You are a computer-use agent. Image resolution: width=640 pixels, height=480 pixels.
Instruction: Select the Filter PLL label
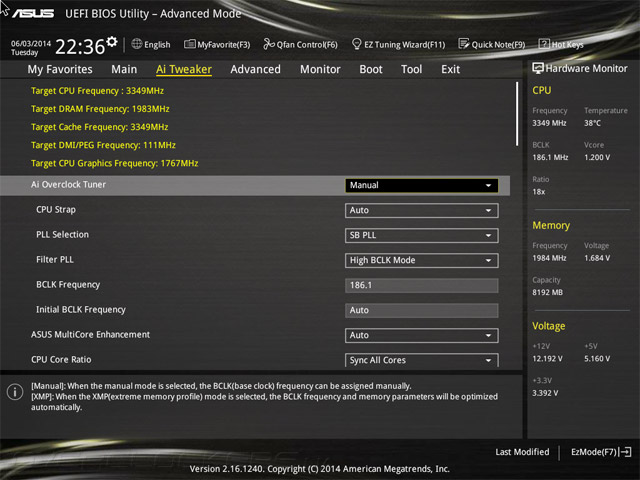pyautogui.click(x=55, y=260)
